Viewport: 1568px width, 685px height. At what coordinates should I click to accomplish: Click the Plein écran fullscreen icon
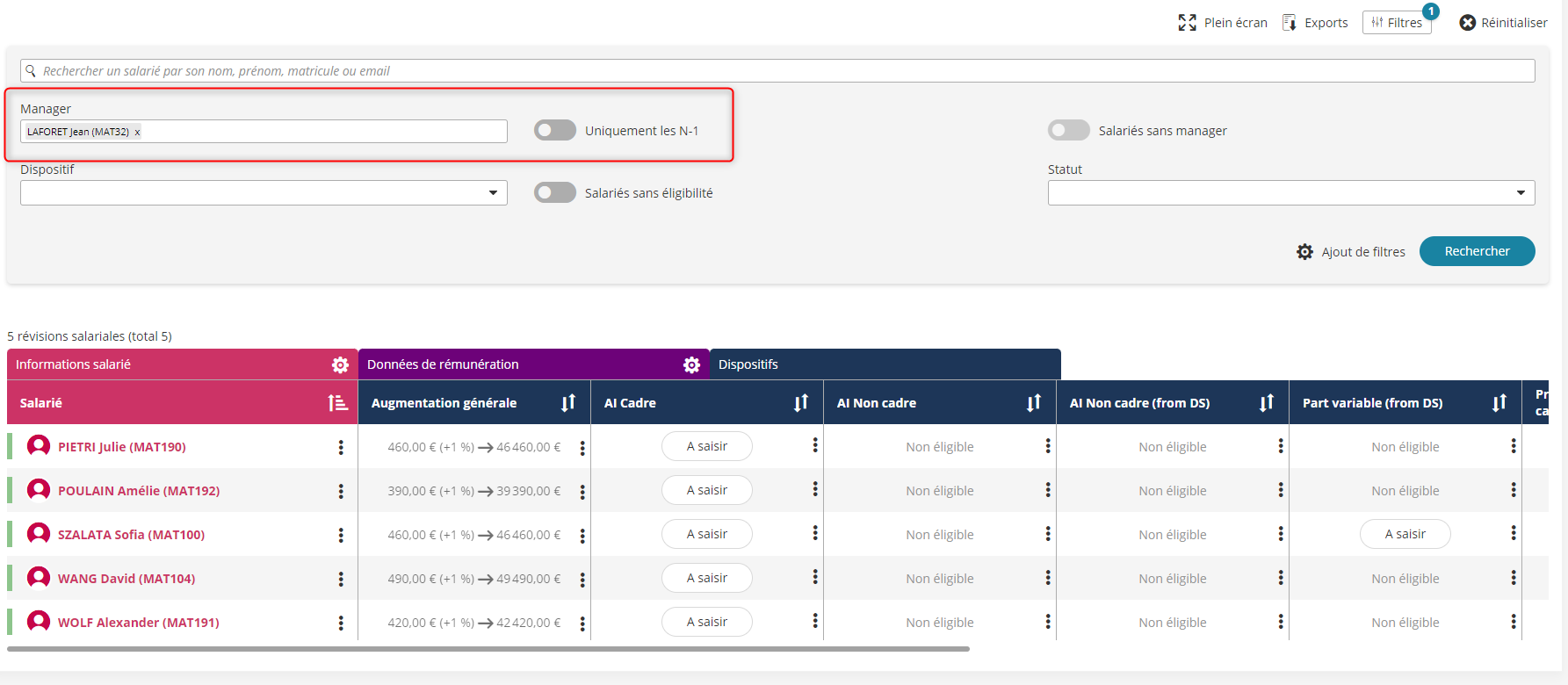1187,23
